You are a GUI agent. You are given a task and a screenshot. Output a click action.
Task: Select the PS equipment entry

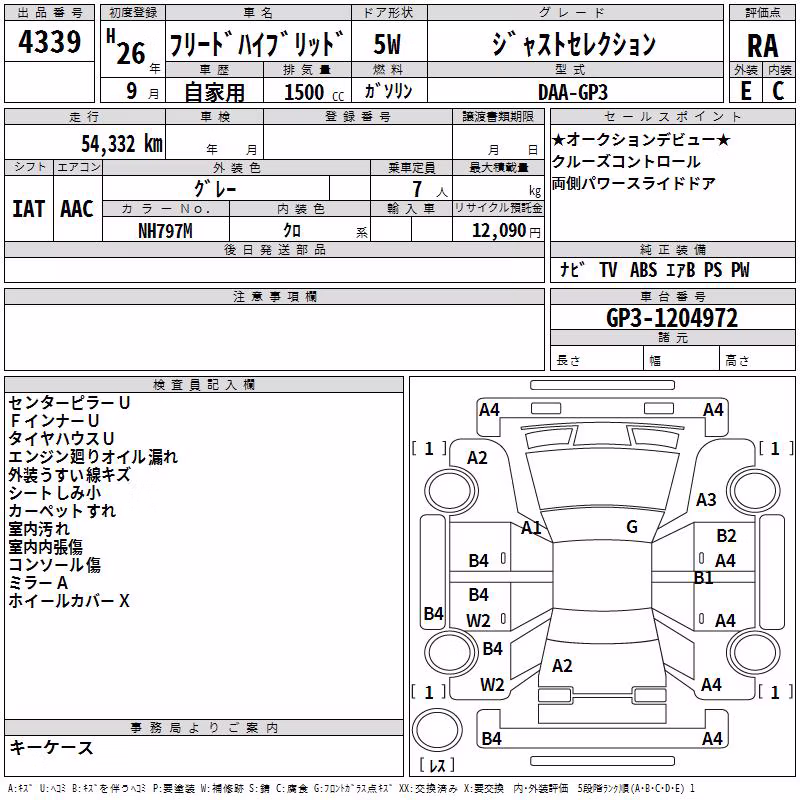click(713, 270)
